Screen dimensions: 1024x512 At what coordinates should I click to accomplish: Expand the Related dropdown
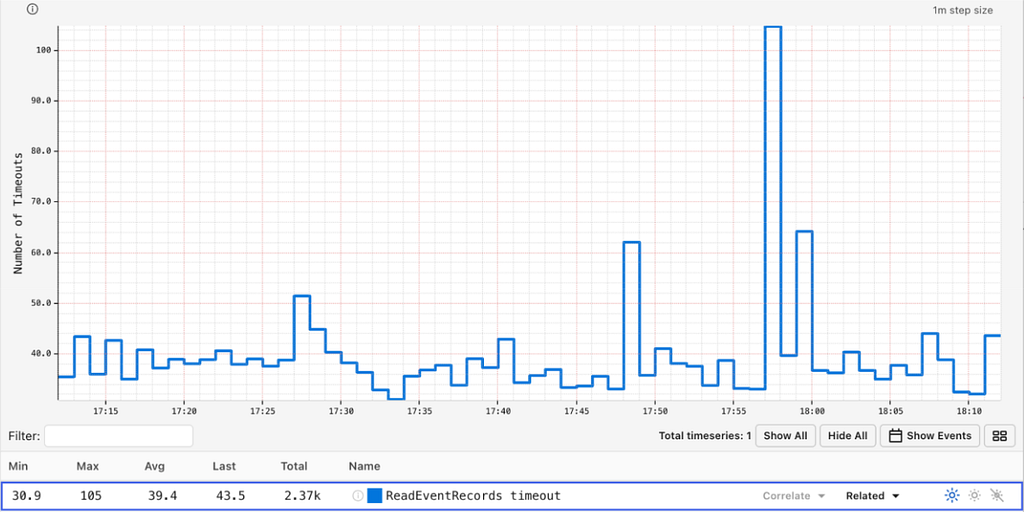(x=872, y=496)
